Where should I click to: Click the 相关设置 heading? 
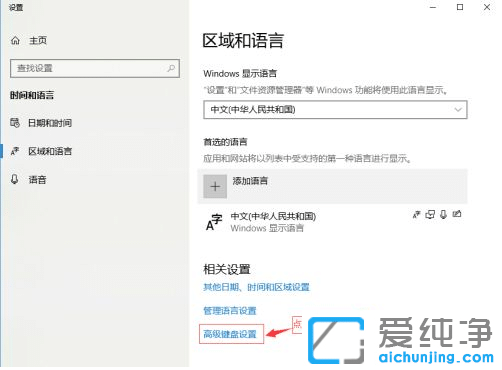(227, 269)
